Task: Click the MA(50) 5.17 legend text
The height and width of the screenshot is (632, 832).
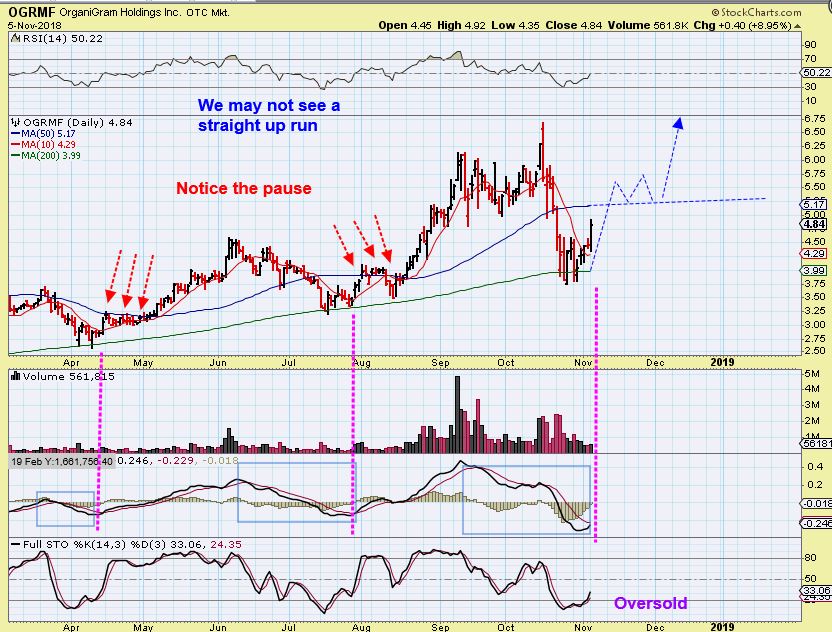Action: coord(48,134)
